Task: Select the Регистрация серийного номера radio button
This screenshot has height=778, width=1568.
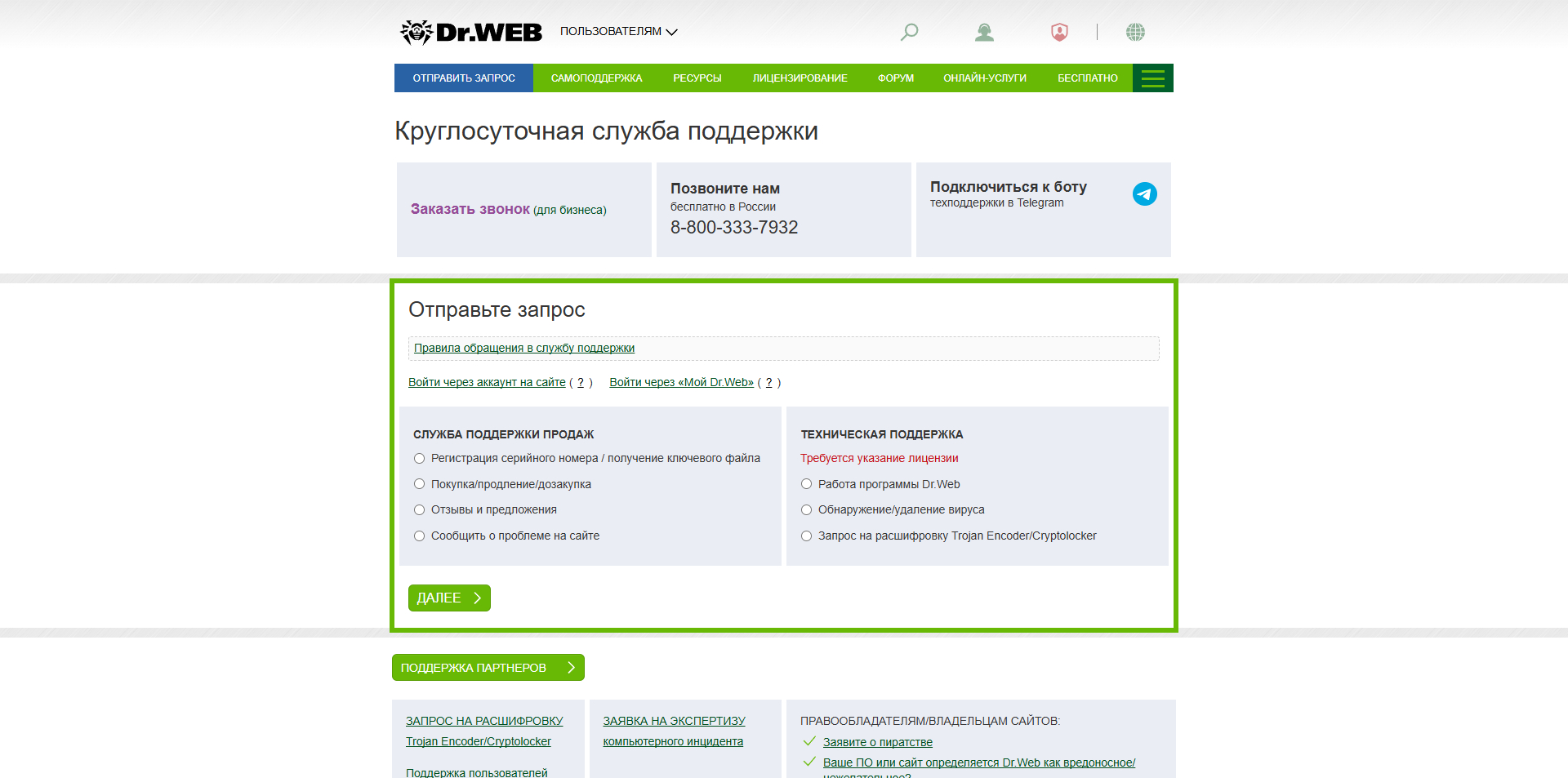Action: [419, 458]
